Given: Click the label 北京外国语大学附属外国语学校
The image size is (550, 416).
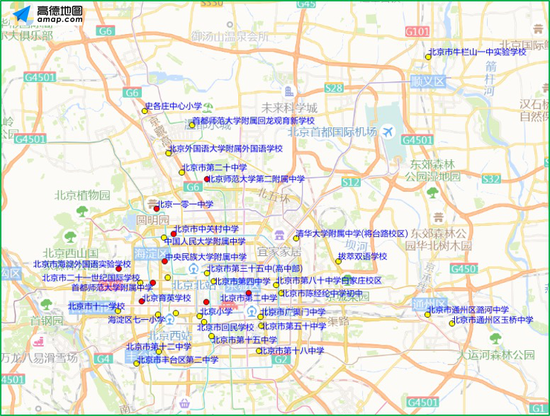Looking at the screenshot, I should pyautogui.click(x=226, y=148).
